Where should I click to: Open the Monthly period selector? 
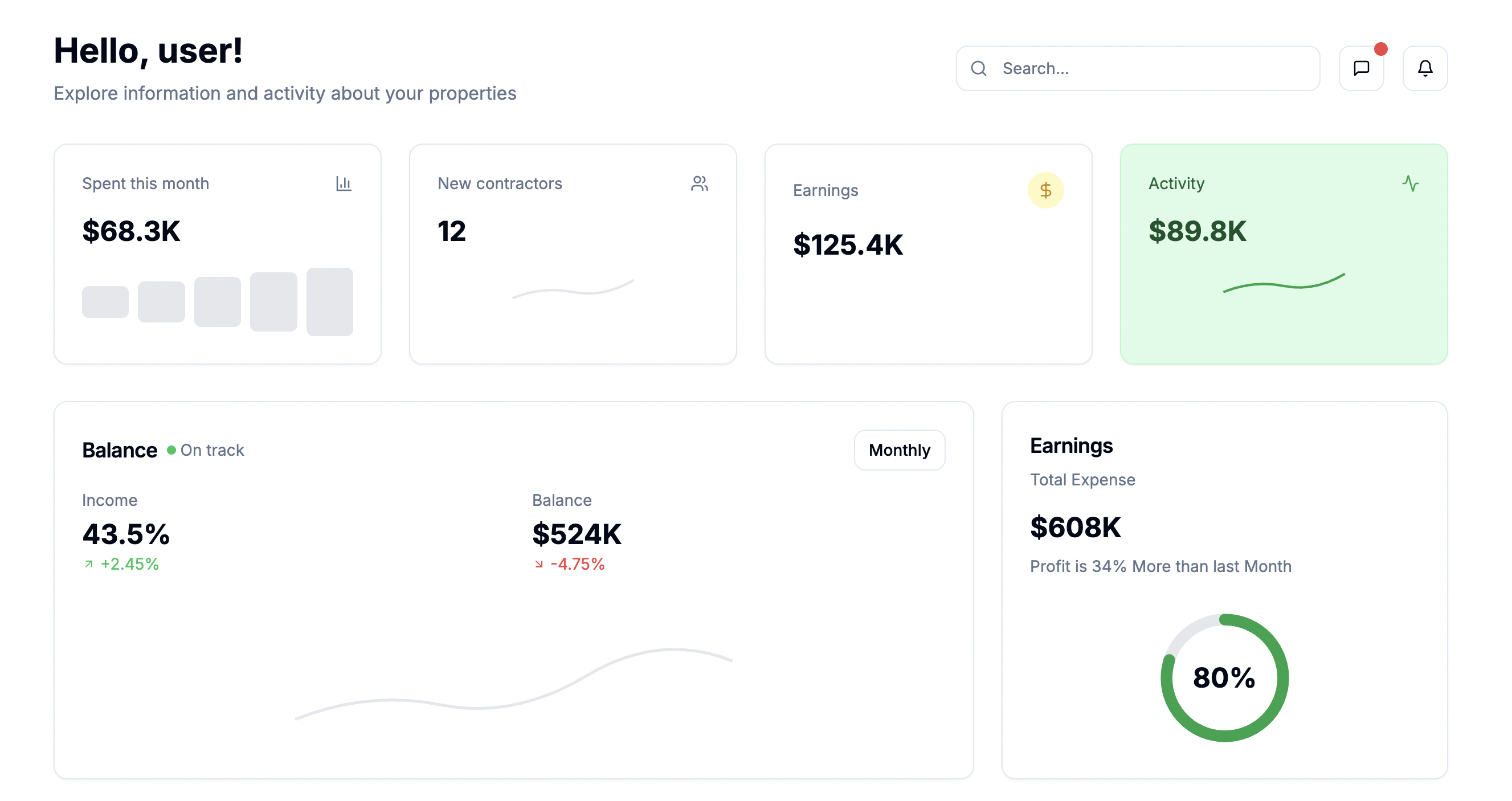(898, 450)
